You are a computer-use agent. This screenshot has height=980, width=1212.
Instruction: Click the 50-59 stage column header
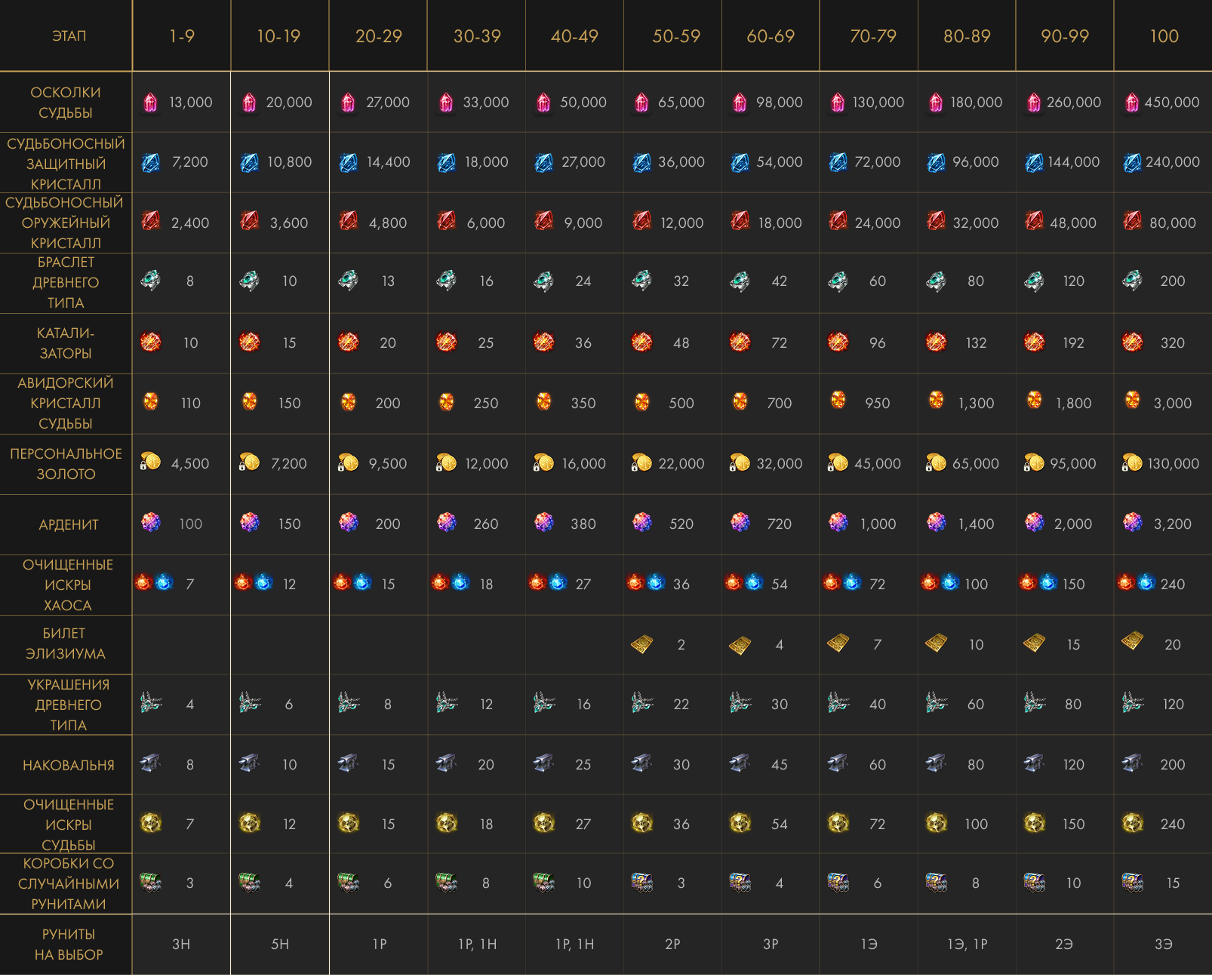point(675,36)
